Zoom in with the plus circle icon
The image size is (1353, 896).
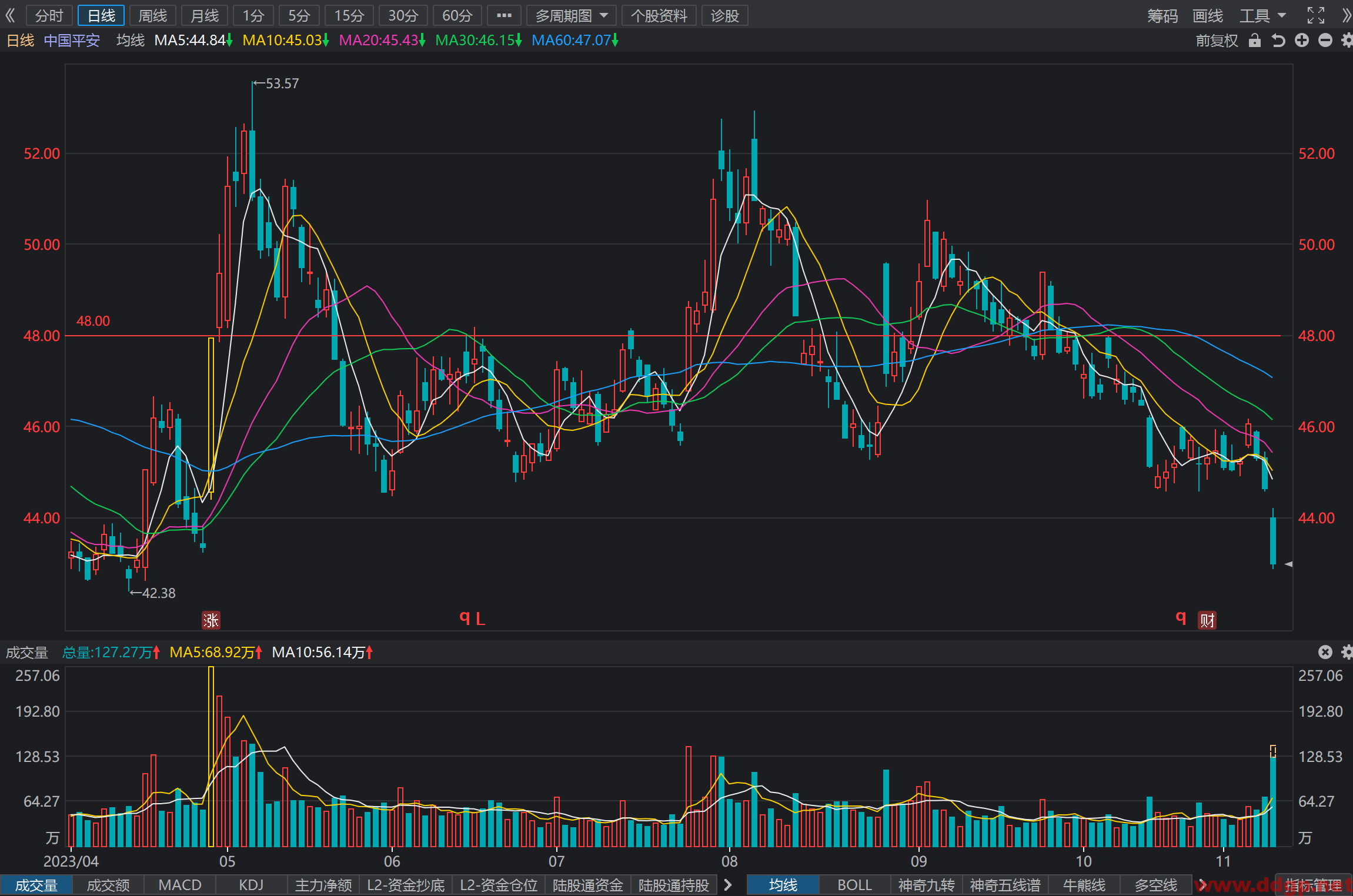(1302, 40)
